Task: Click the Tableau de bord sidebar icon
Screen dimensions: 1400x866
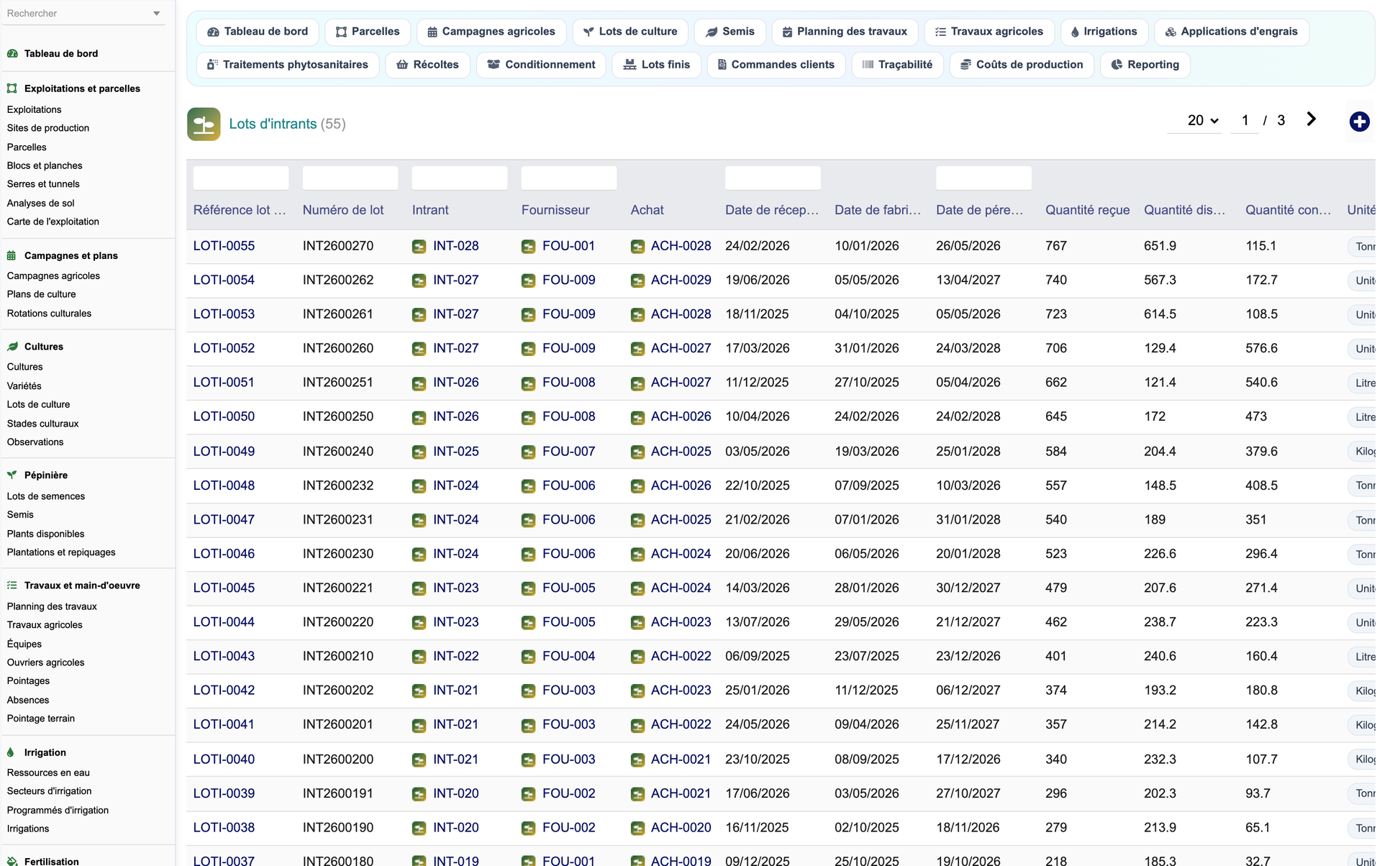Action: tap(12, 53)
